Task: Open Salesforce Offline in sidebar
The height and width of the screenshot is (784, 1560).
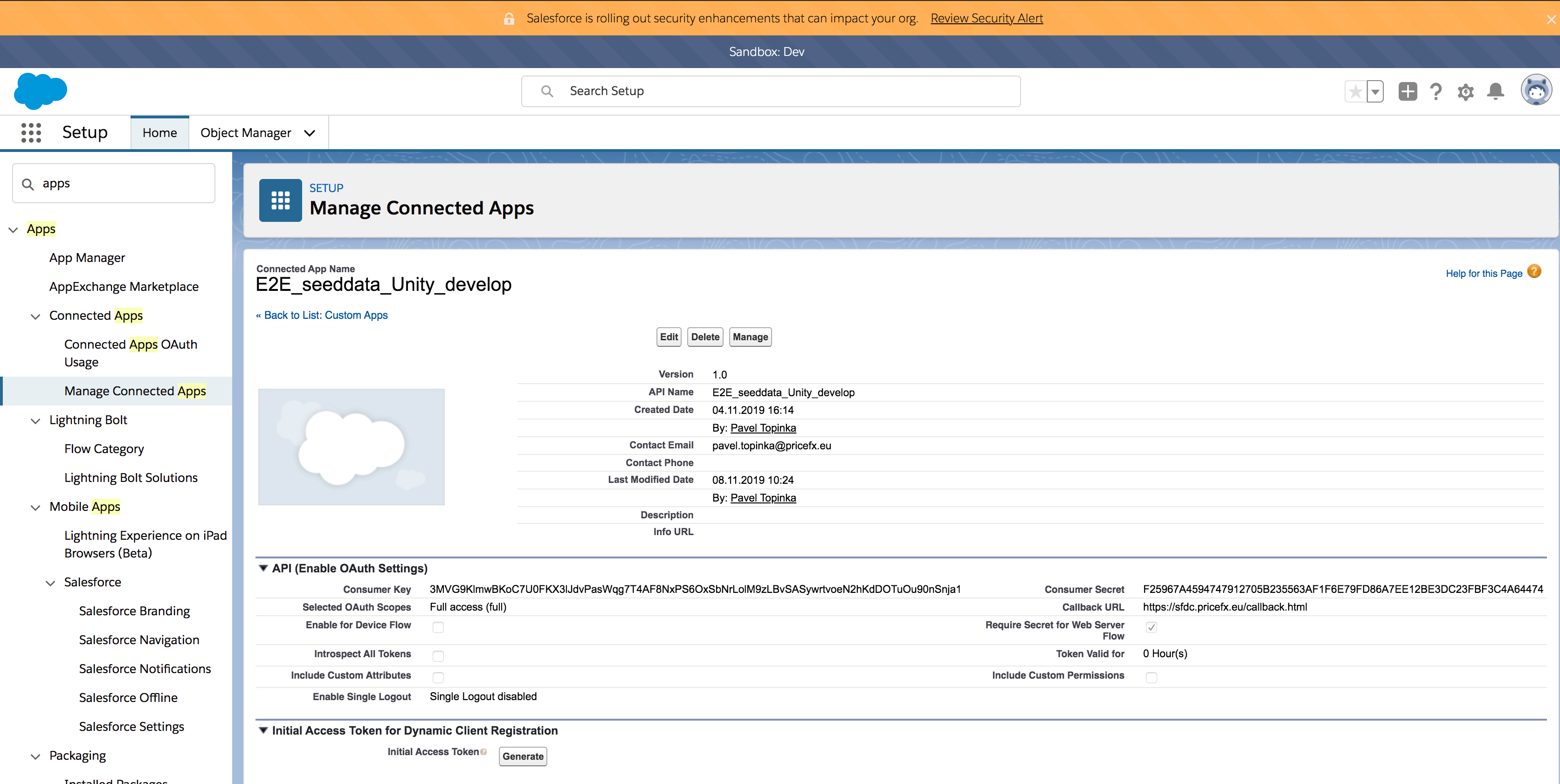Action: point(128,697)
